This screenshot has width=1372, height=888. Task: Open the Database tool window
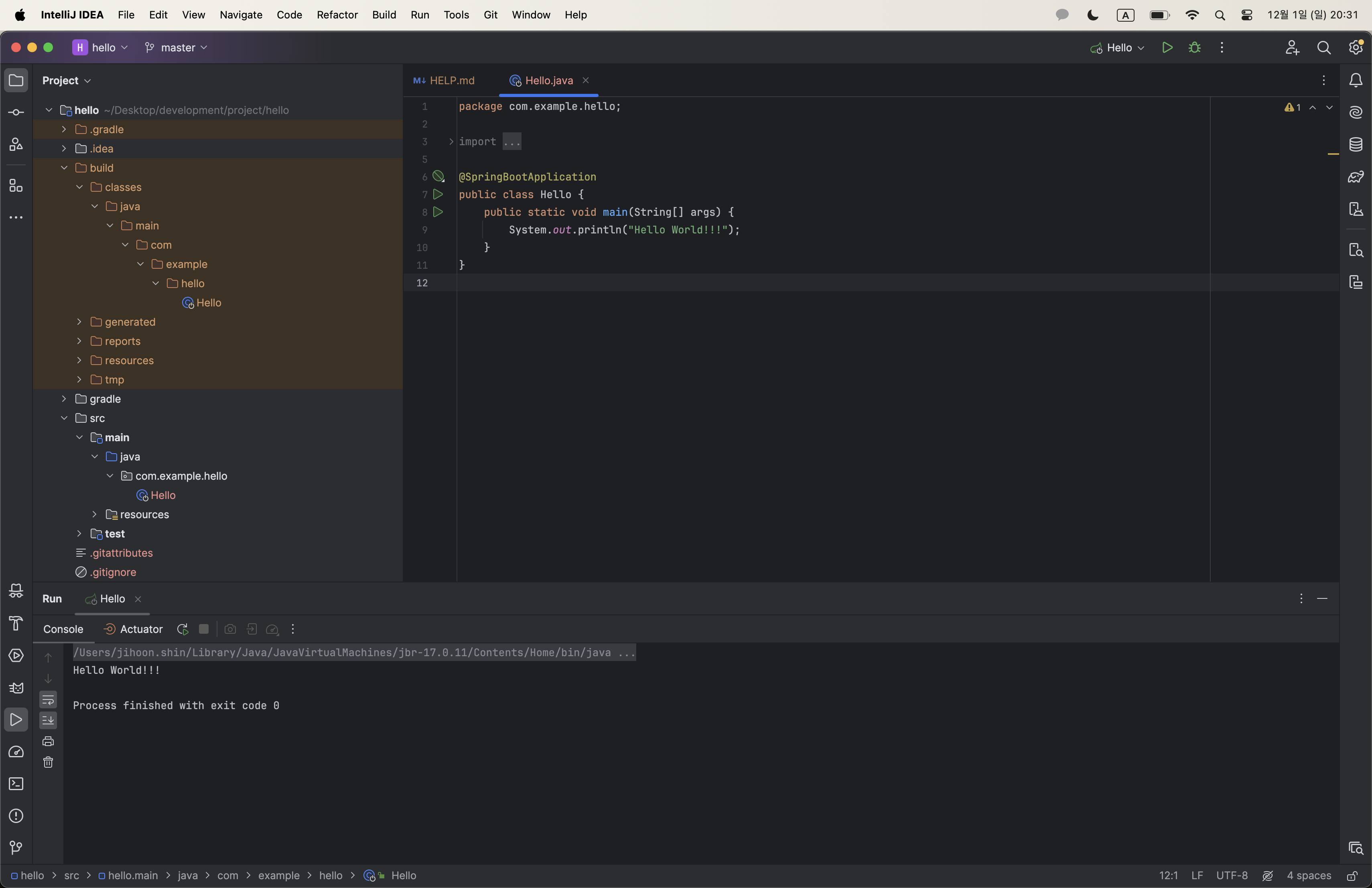coord(1356,144)
